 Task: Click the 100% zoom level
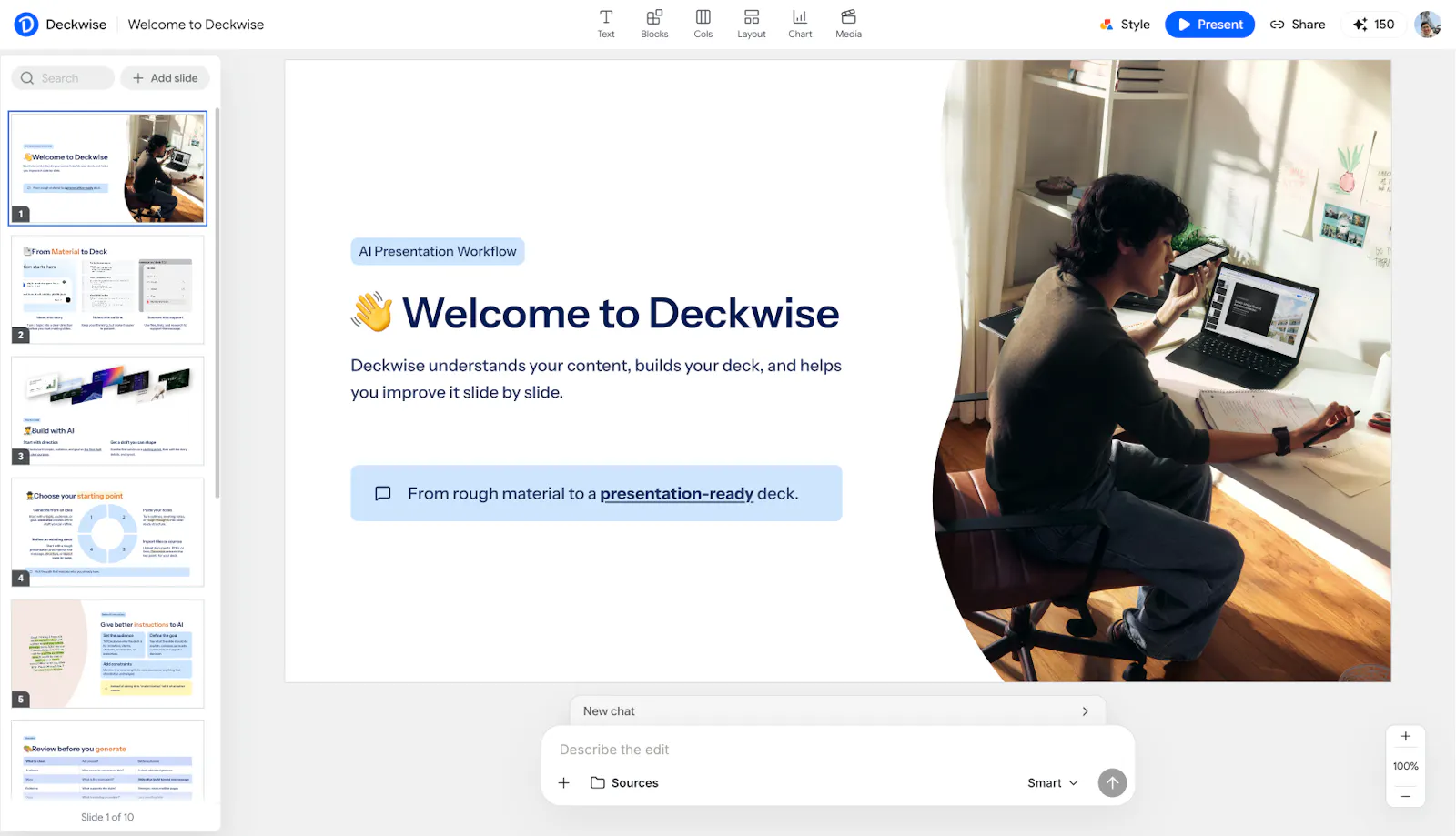[1405, 766]
